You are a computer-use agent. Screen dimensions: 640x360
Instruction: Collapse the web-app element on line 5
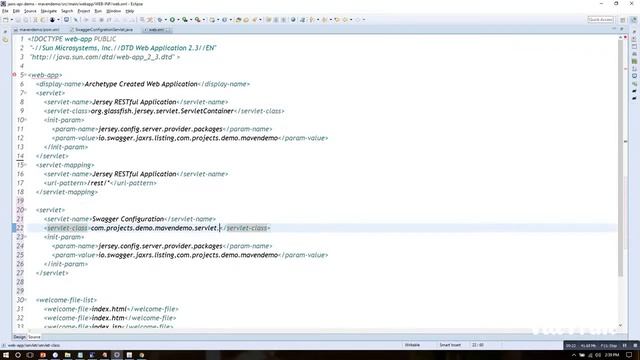pos(25,75)
